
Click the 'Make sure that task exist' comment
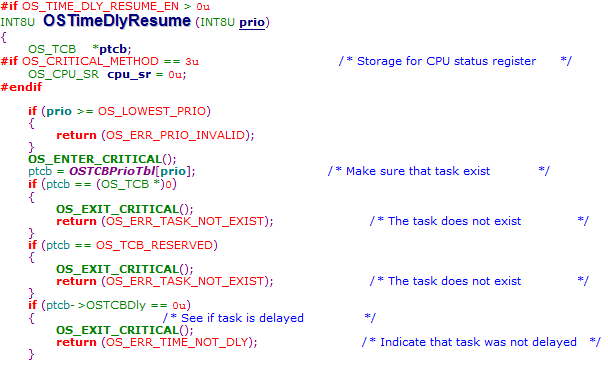click(x=439, y=171)
